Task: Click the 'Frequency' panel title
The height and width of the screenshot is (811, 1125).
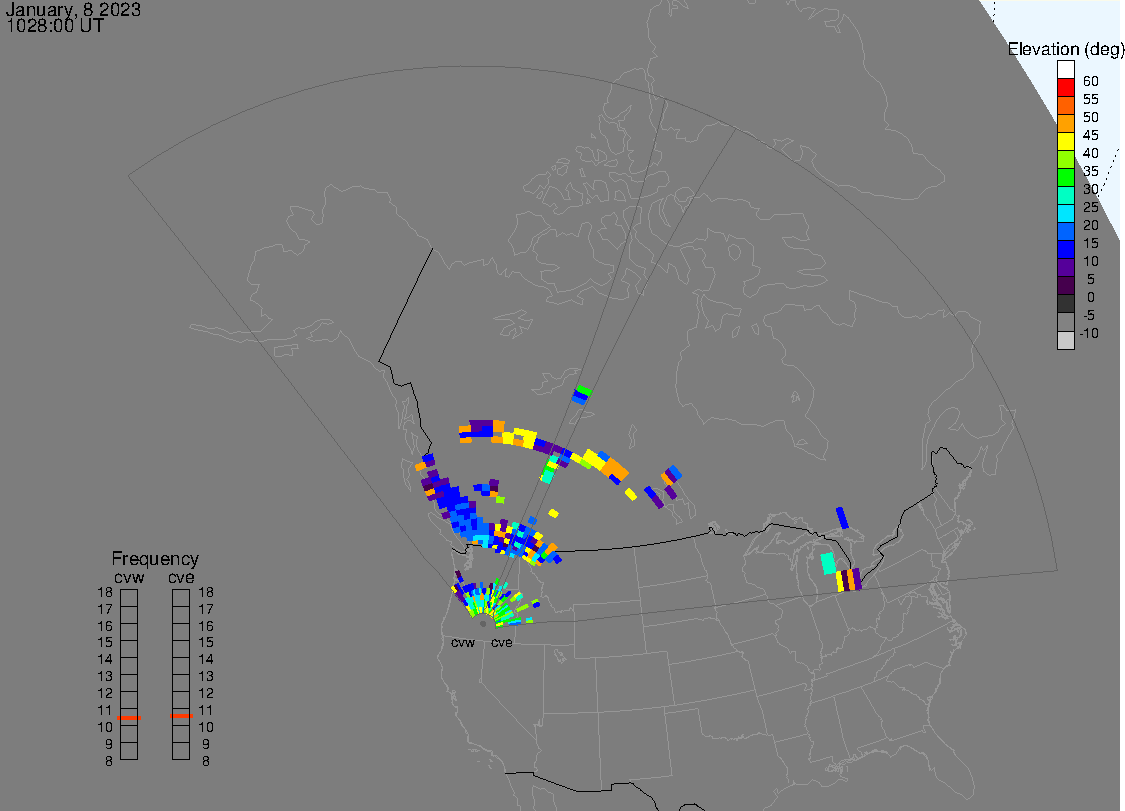Action: (x=155, y=558)
